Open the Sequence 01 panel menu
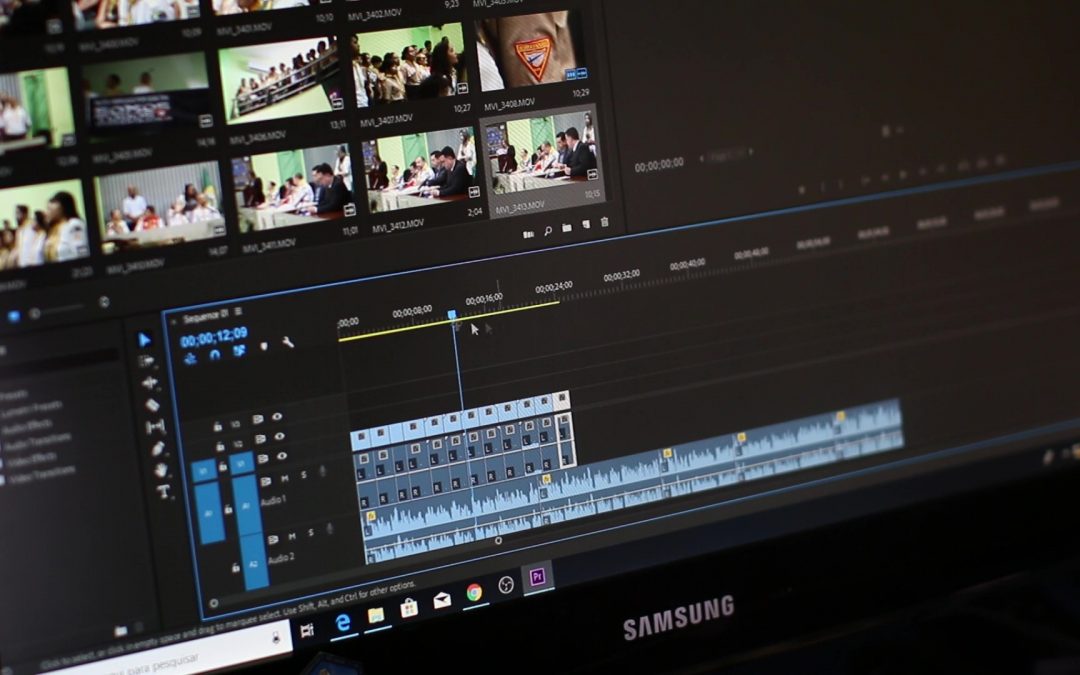The height and width of the screenshot is (675, 1080). [238, 312]
